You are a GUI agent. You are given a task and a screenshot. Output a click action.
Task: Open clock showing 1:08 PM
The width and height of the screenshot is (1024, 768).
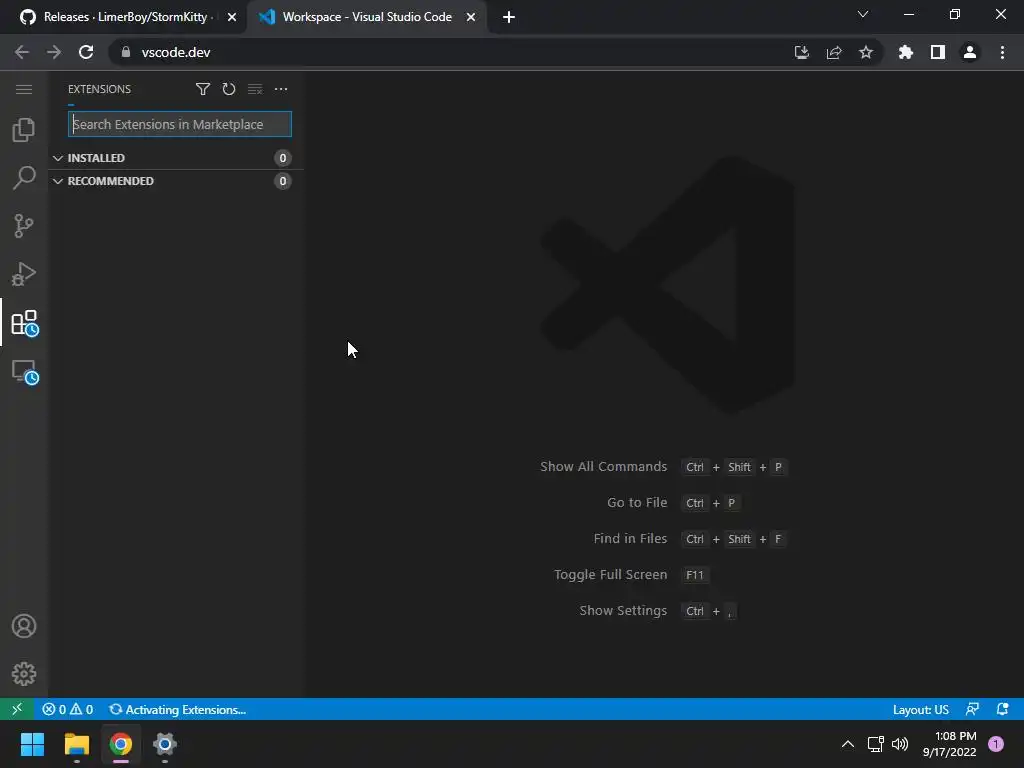[950, 744]
